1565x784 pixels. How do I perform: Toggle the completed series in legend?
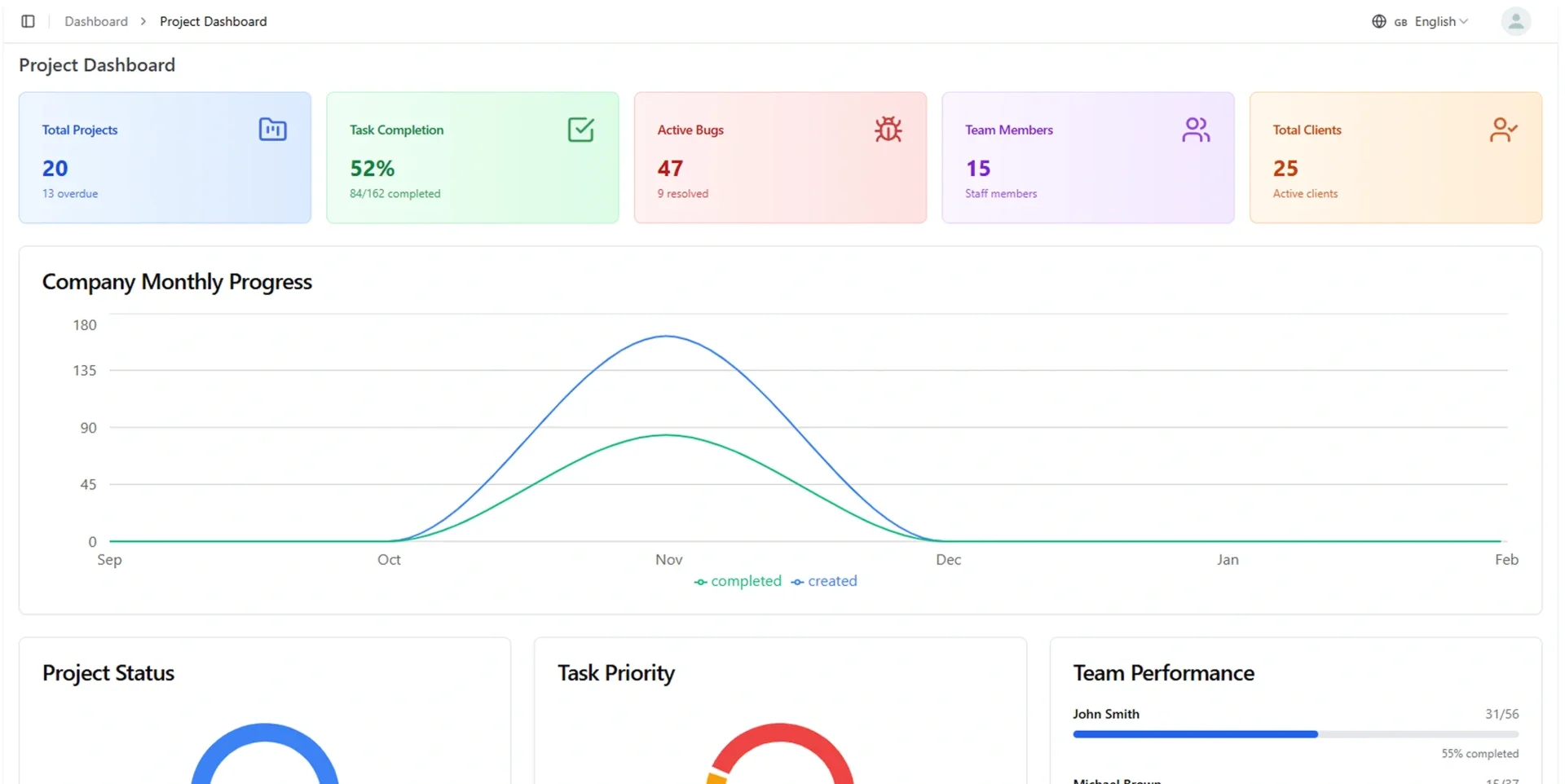(738, 581)
